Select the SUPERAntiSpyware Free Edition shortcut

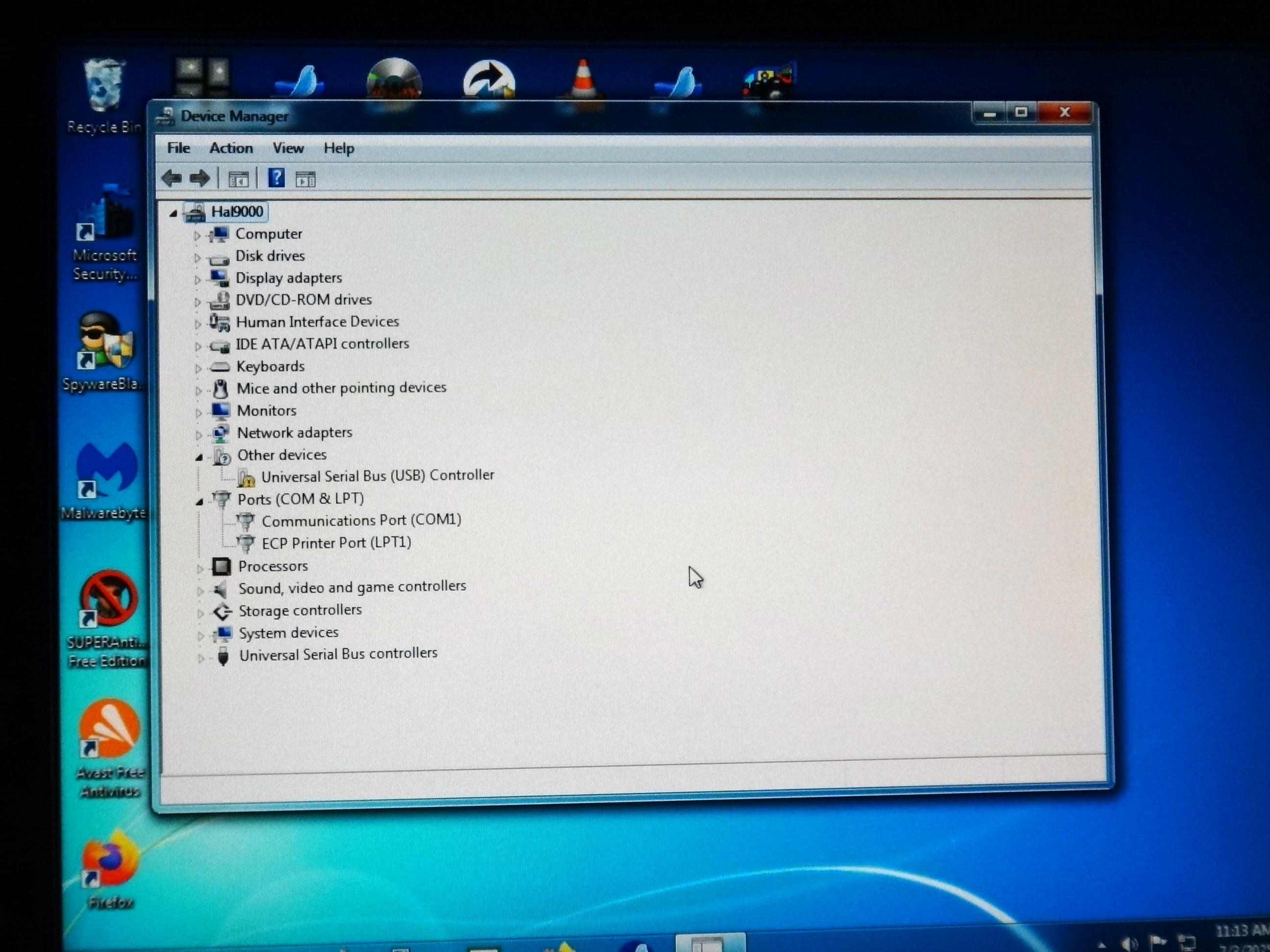click(x=108, y=618)
